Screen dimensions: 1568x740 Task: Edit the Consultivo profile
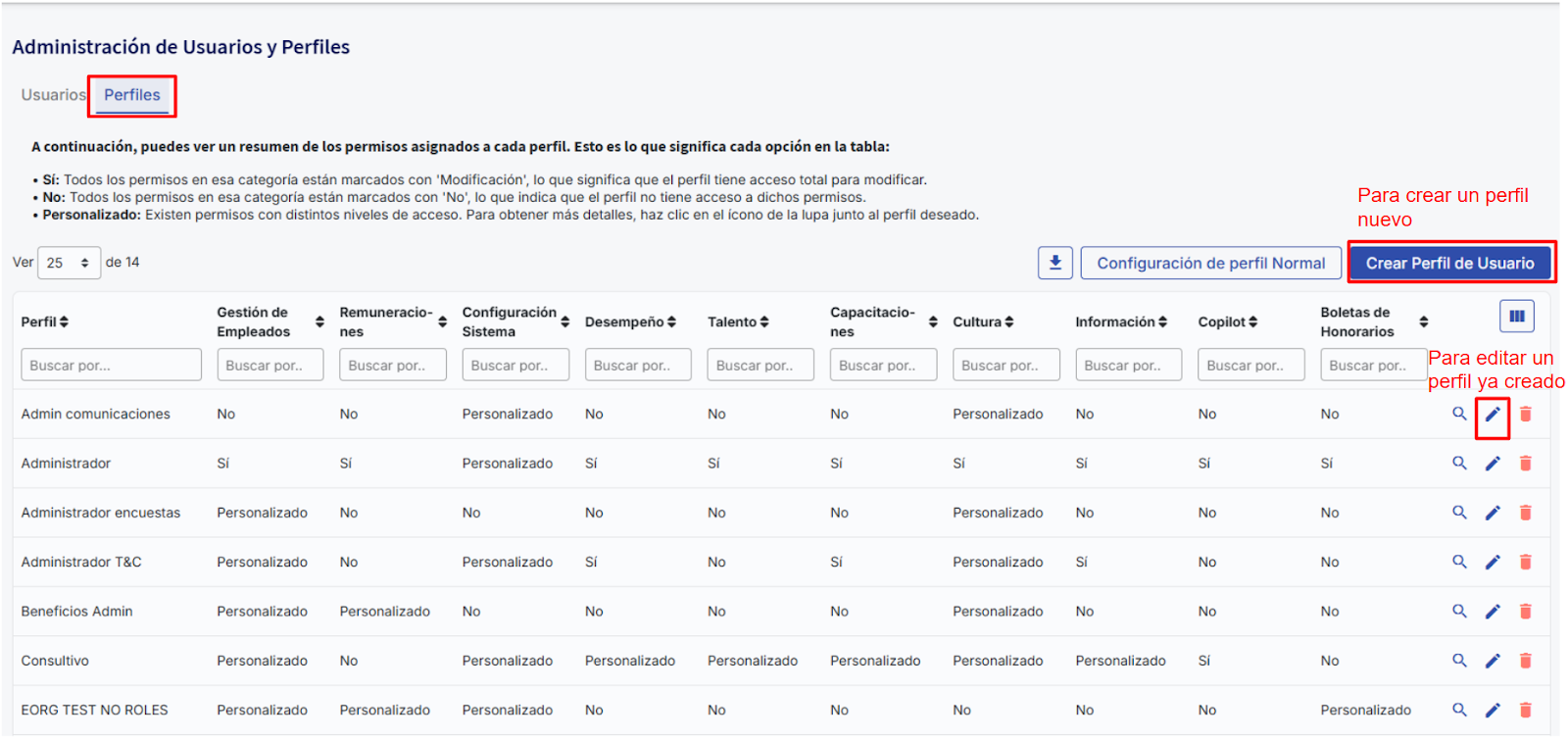tap(1493, 661)
